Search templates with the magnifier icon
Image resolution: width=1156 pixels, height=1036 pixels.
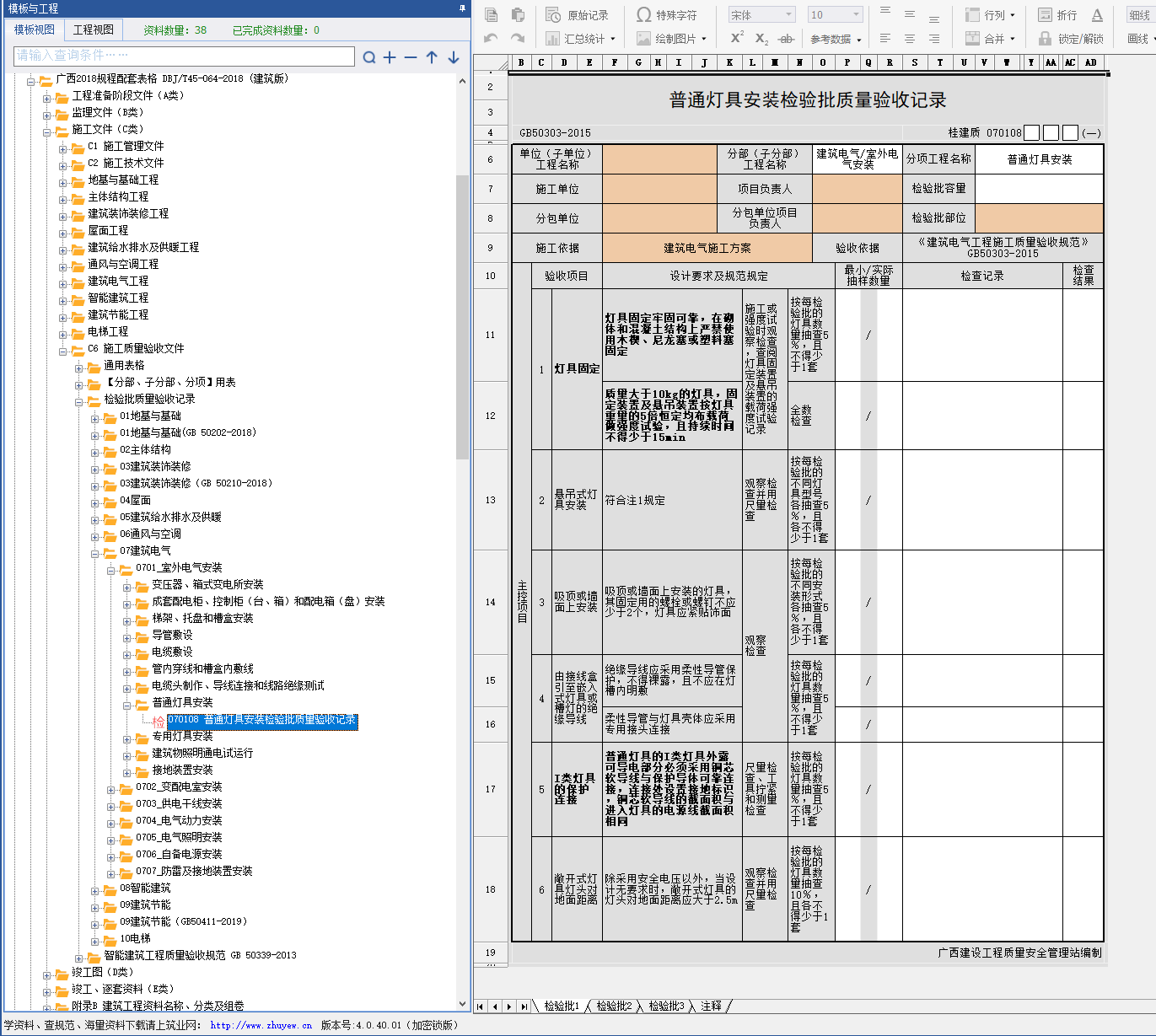(x=369, y=57)
